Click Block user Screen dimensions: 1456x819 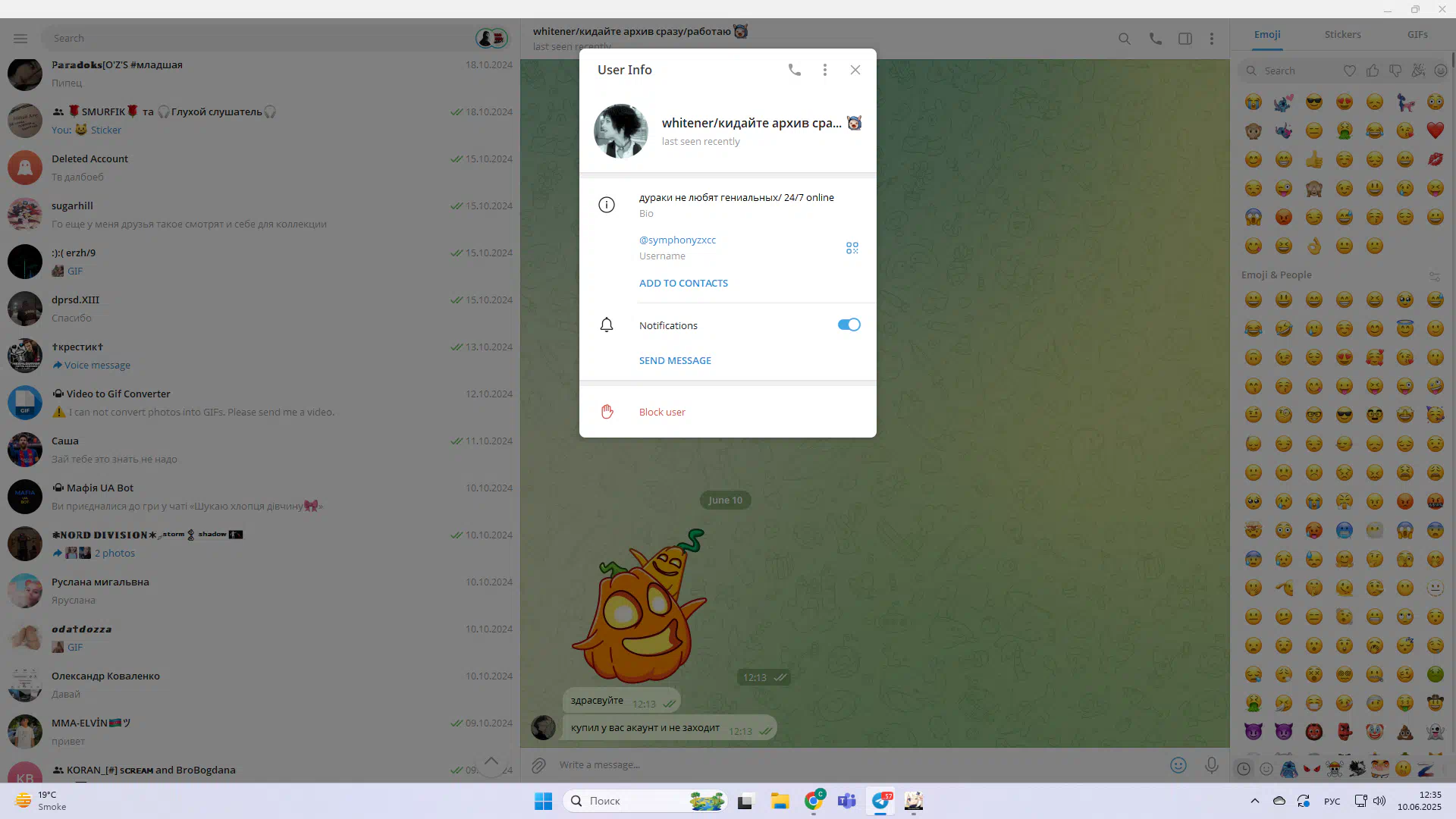click(x=662, y=412)
